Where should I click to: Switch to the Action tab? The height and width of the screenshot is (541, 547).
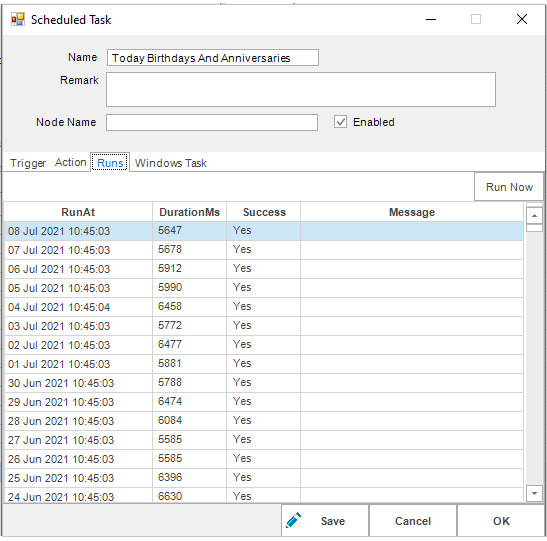coord(70,163)
